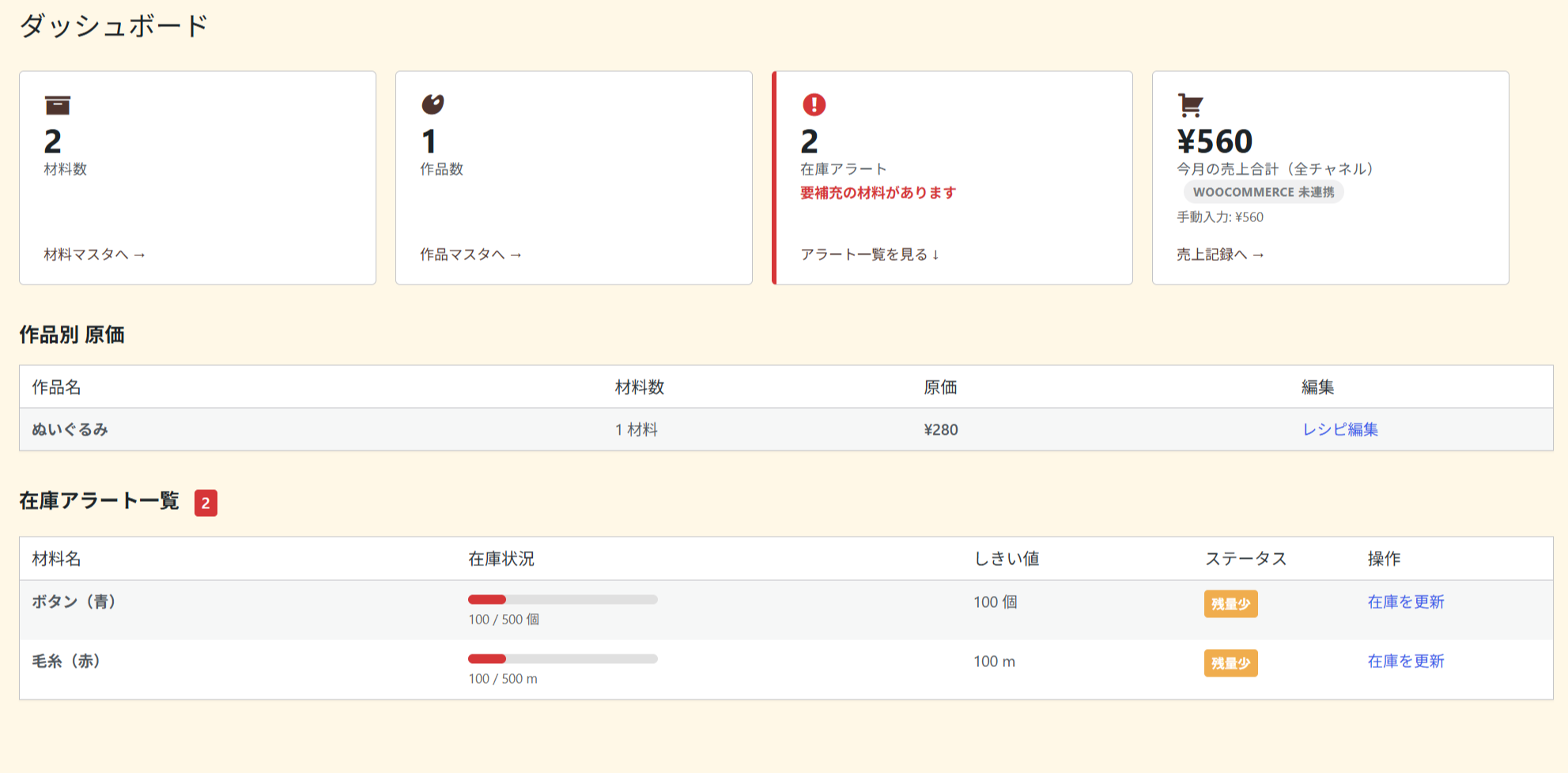1568x773 pixels.
Task: Go to 売上記録へ link
Action: (x=1220, y=255)
